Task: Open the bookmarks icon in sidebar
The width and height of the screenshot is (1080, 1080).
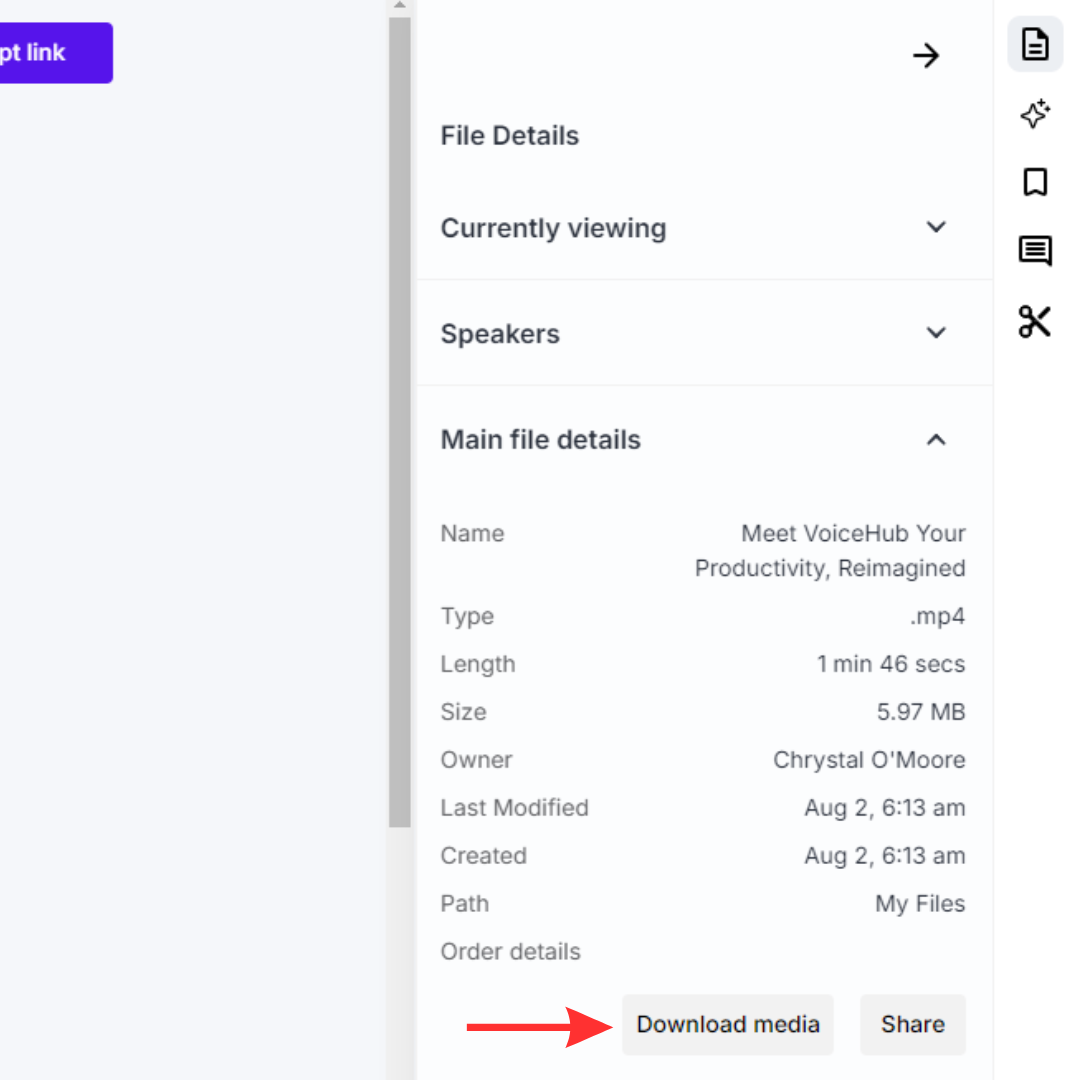Action: pyautogui.click(x=1035, y=182)
